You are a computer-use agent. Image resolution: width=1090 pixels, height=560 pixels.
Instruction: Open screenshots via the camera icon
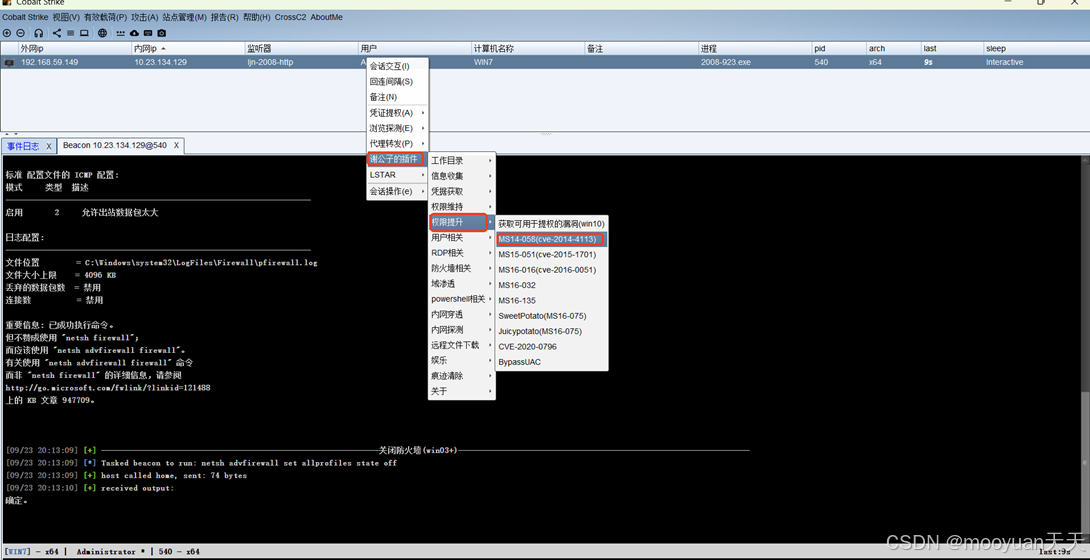point(161,33)
